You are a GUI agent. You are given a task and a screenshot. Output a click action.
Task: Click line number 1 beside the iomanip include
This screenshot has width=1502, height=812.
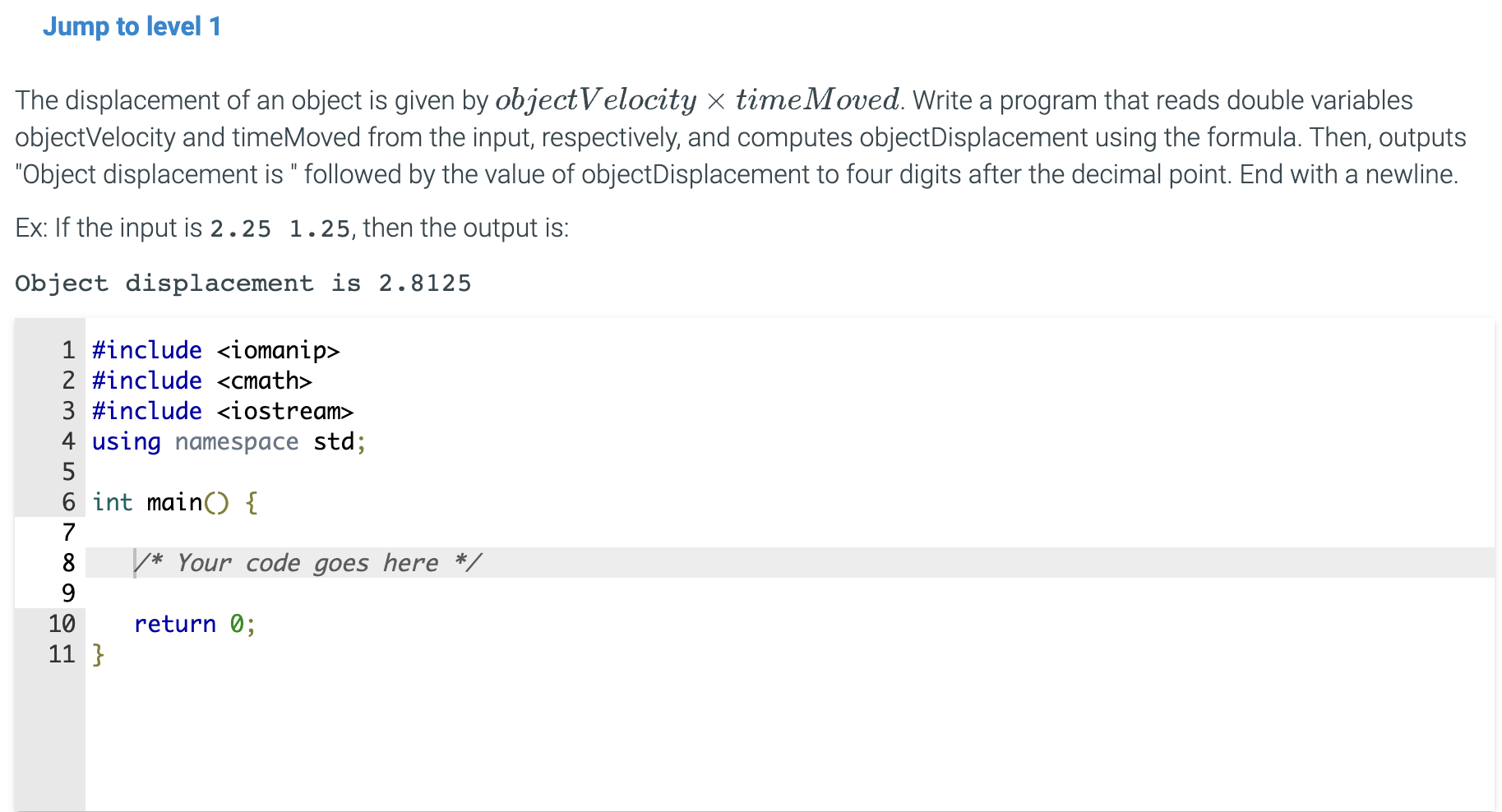pos(67,350)
